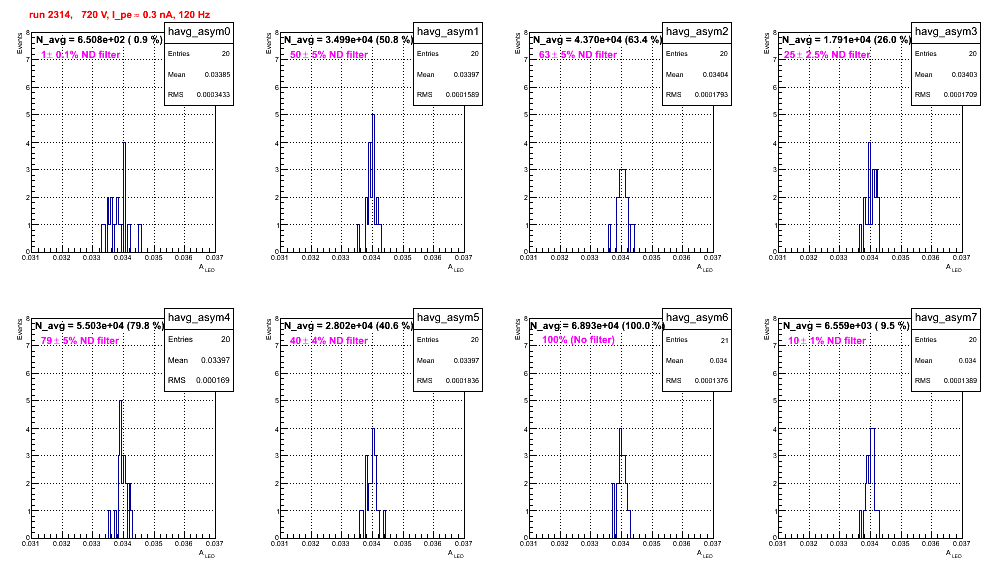Click N_avg = 3.499e+04 (50.8 %) label
Viewport: 996px width, 572px height.
coord(348,40)
